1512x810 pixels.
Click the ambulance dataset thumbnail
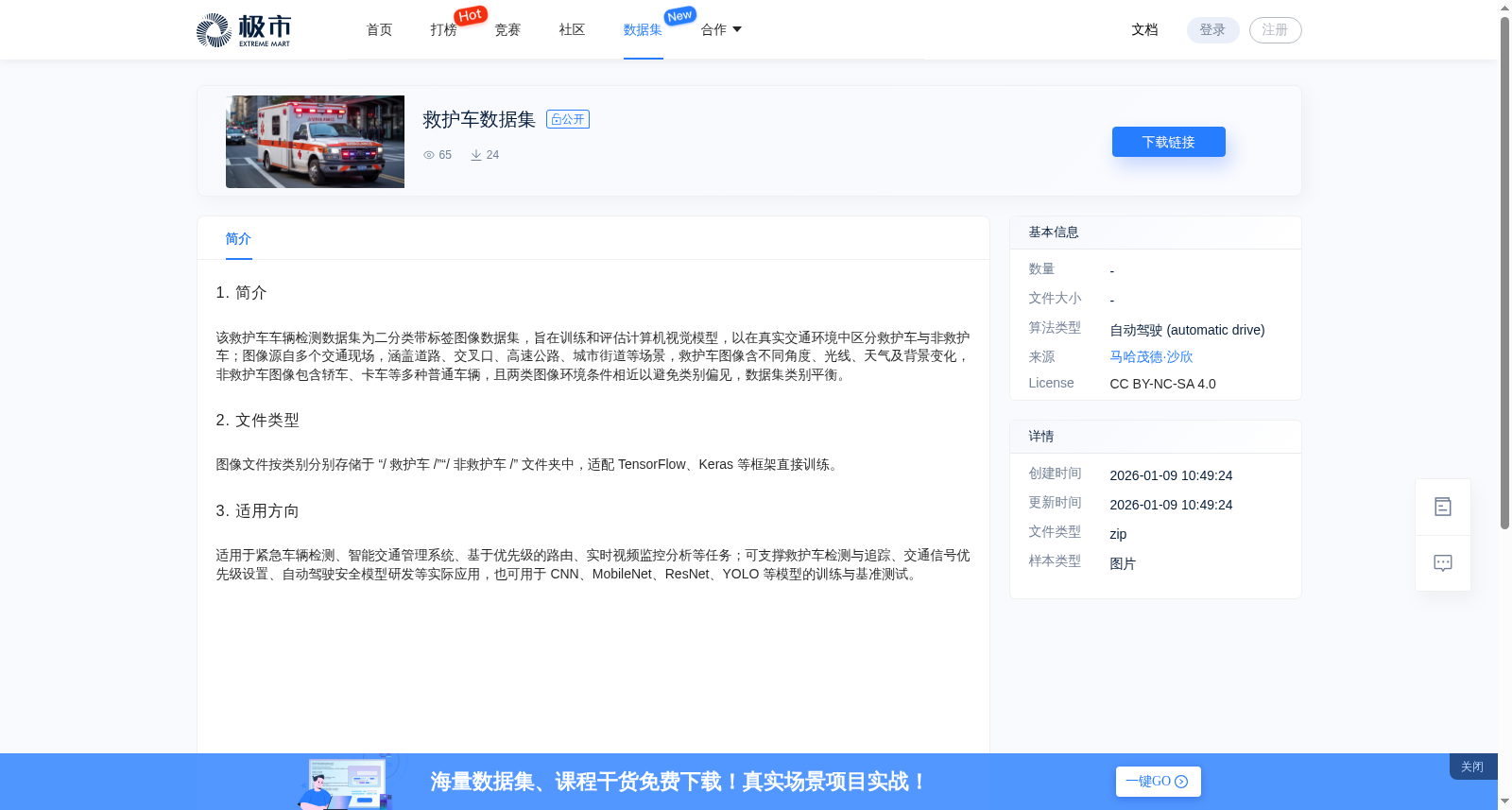[x=315, y=142]
